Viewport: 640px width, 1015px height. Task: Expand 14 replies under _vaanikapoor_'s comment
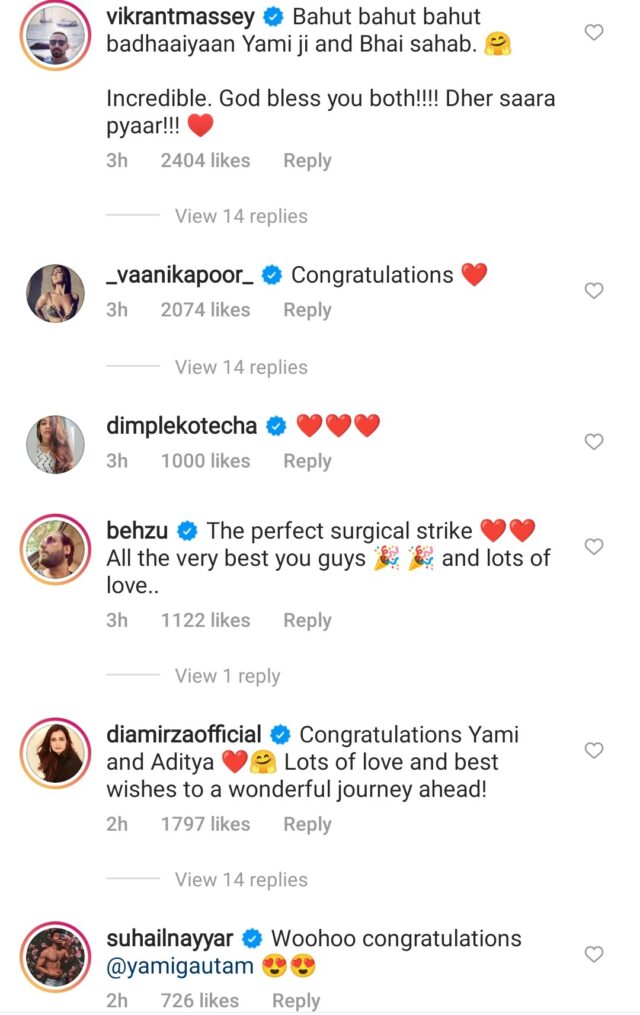(241, 367)
